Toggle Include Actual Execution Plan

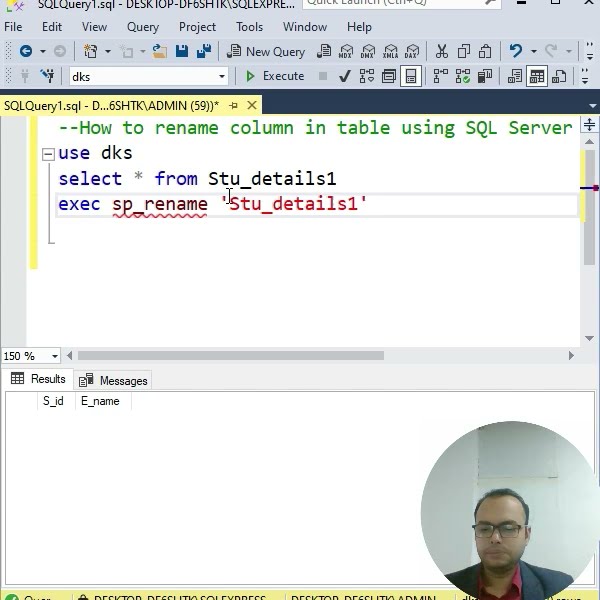click(440, 76)
